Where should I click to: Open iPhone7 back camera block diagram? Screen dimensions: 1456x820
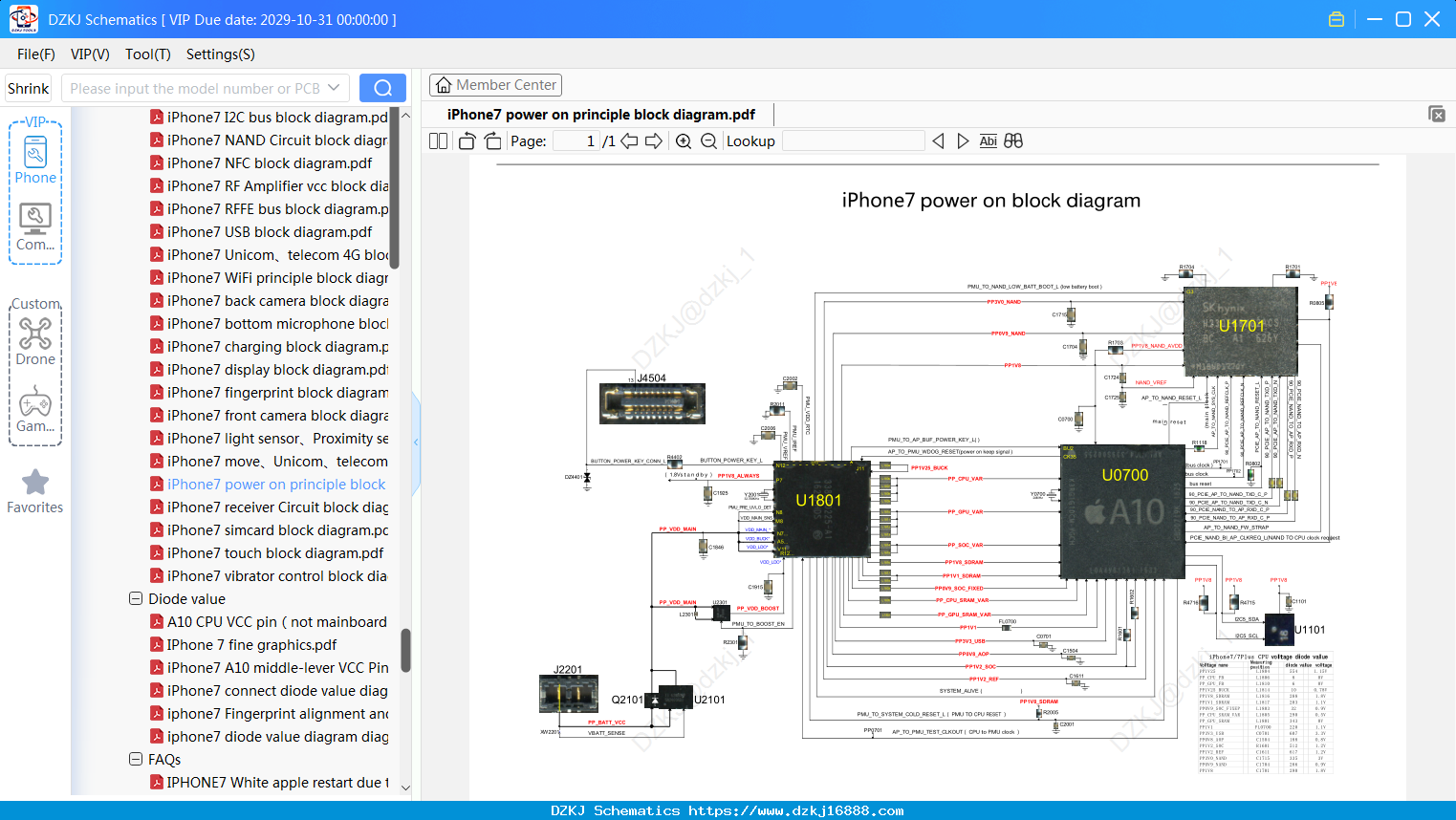[x=270, y=301]
